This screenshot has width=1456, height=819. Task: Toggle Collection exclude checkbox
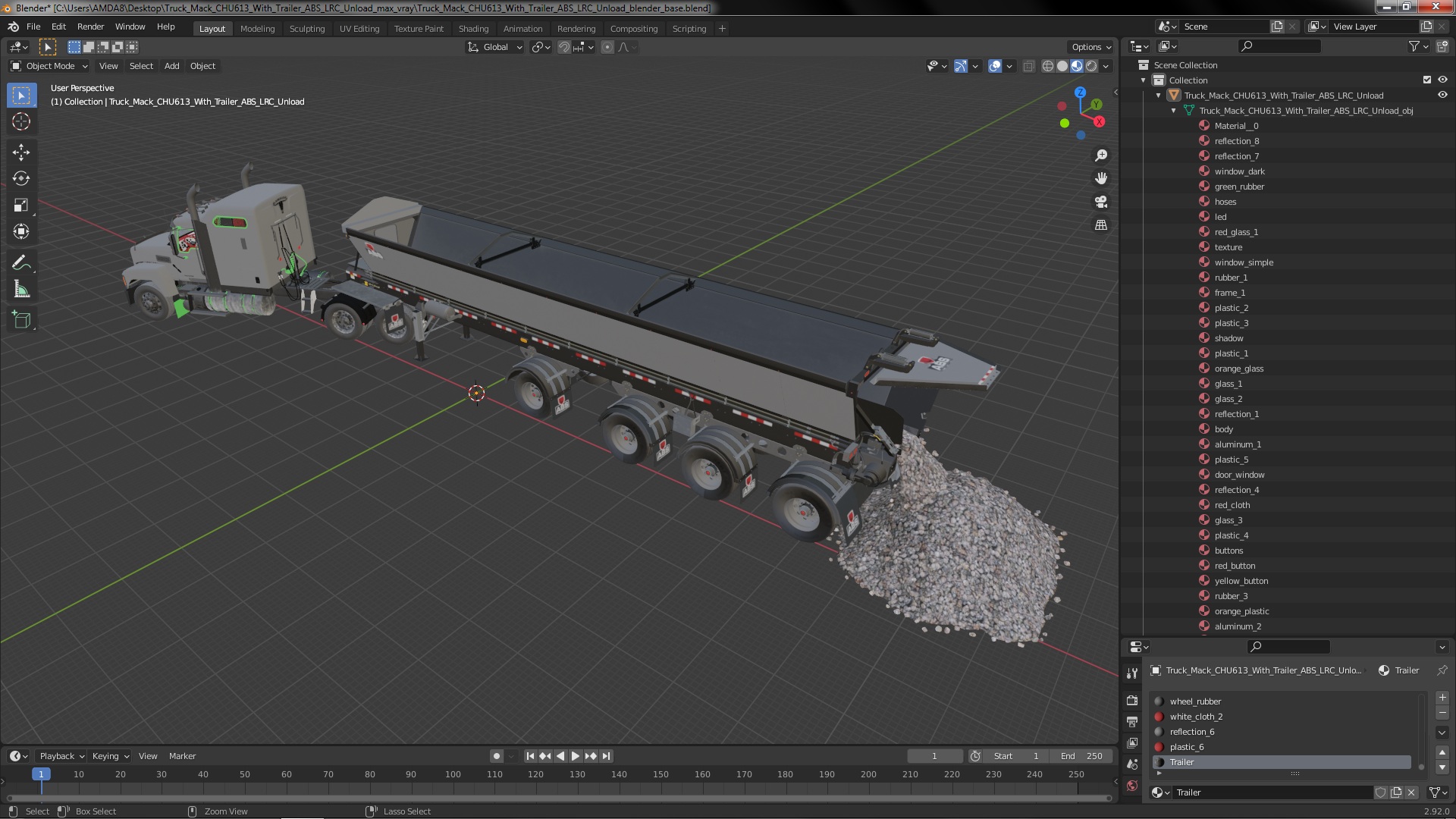click(x=1427, y=80)
